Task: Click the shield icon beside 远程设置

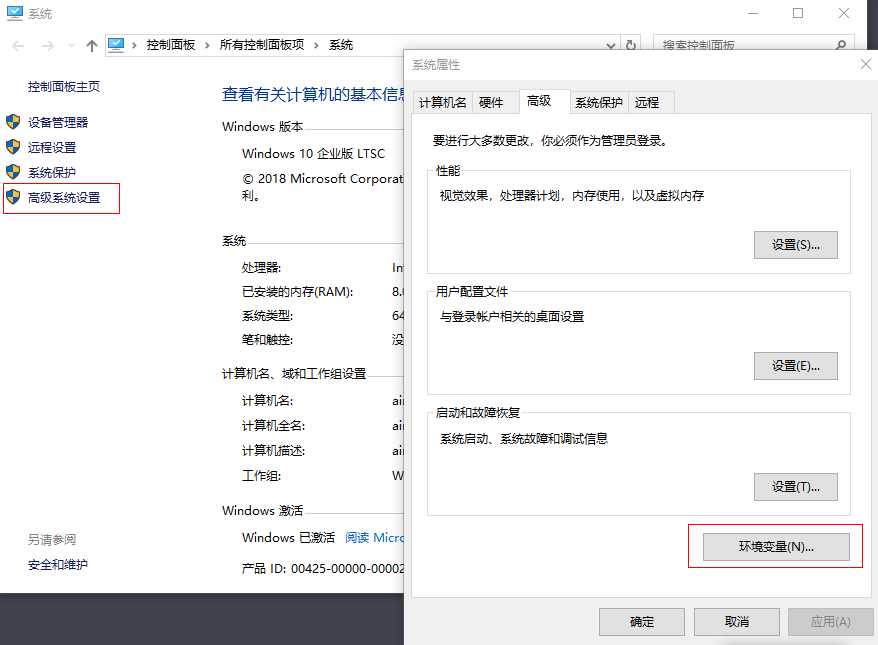Action: pos(13,147)
